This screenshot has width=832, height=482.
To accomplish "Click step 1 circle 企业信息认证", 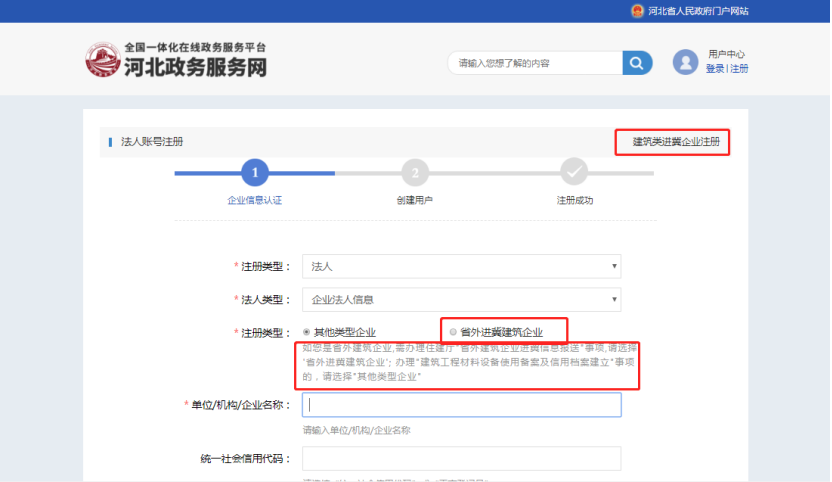I will [255, 173].
